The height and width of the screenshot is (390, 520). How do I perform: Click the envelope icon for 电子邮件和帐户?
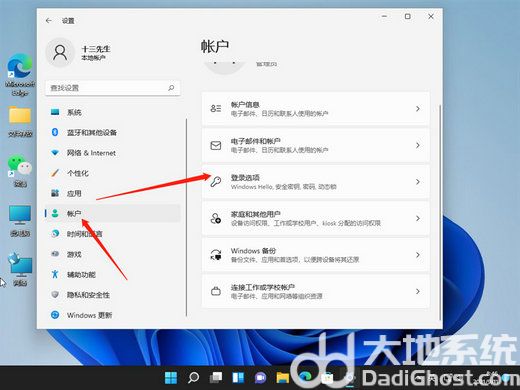coord(216,145)
